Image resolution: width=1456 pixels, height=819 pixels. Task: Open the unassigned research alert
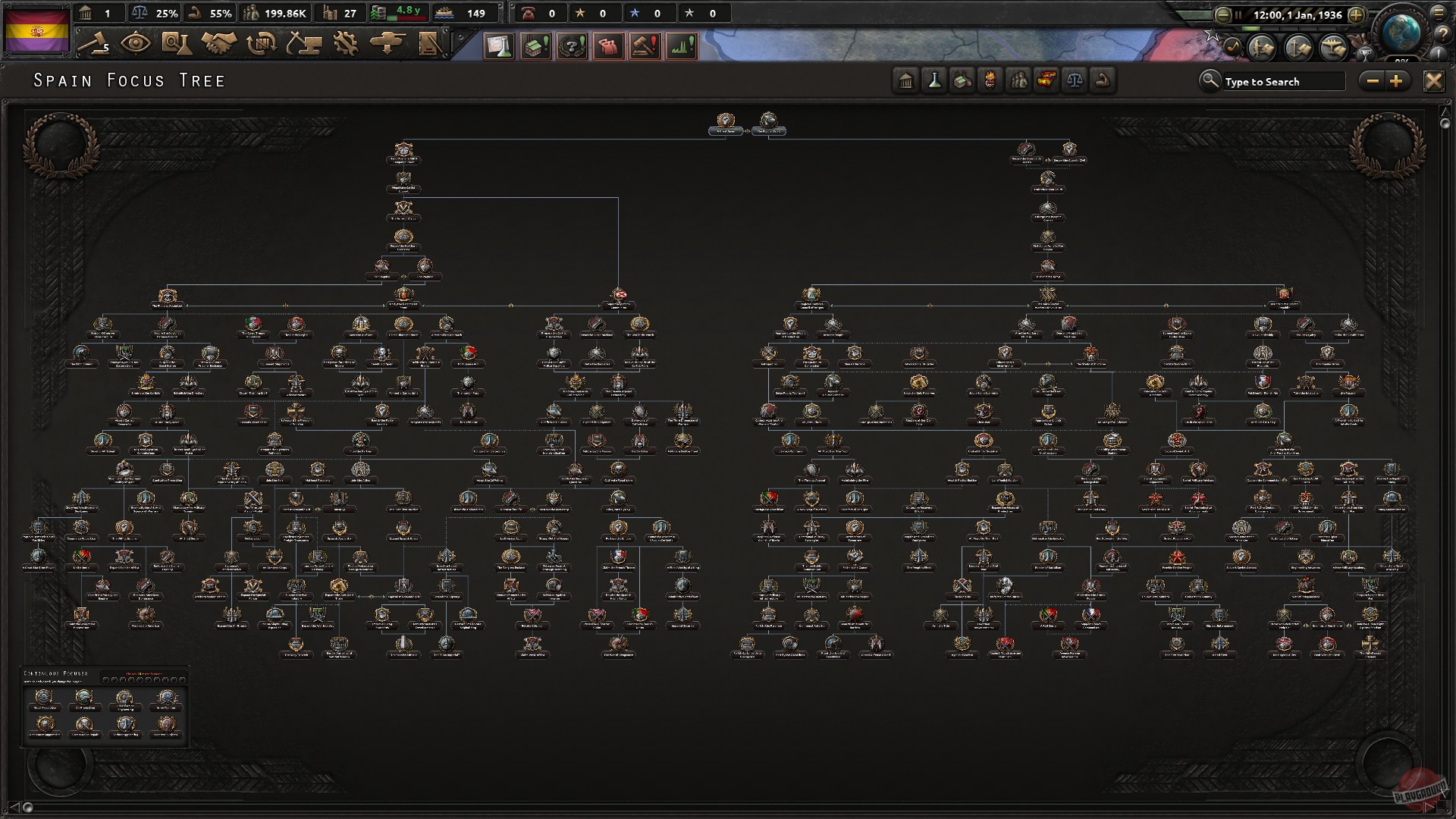[x=499, y=46]
